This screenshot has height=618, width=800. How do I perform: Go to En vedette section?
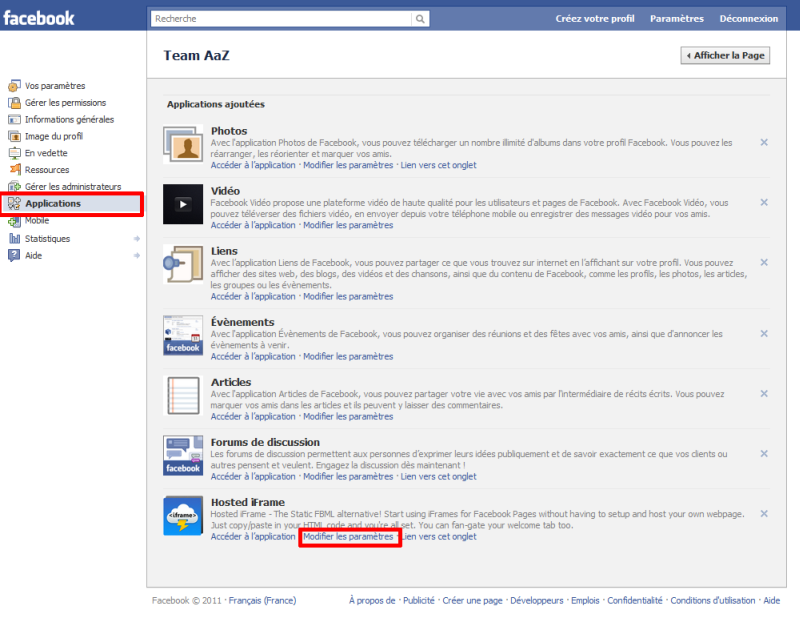click(46, 153)
